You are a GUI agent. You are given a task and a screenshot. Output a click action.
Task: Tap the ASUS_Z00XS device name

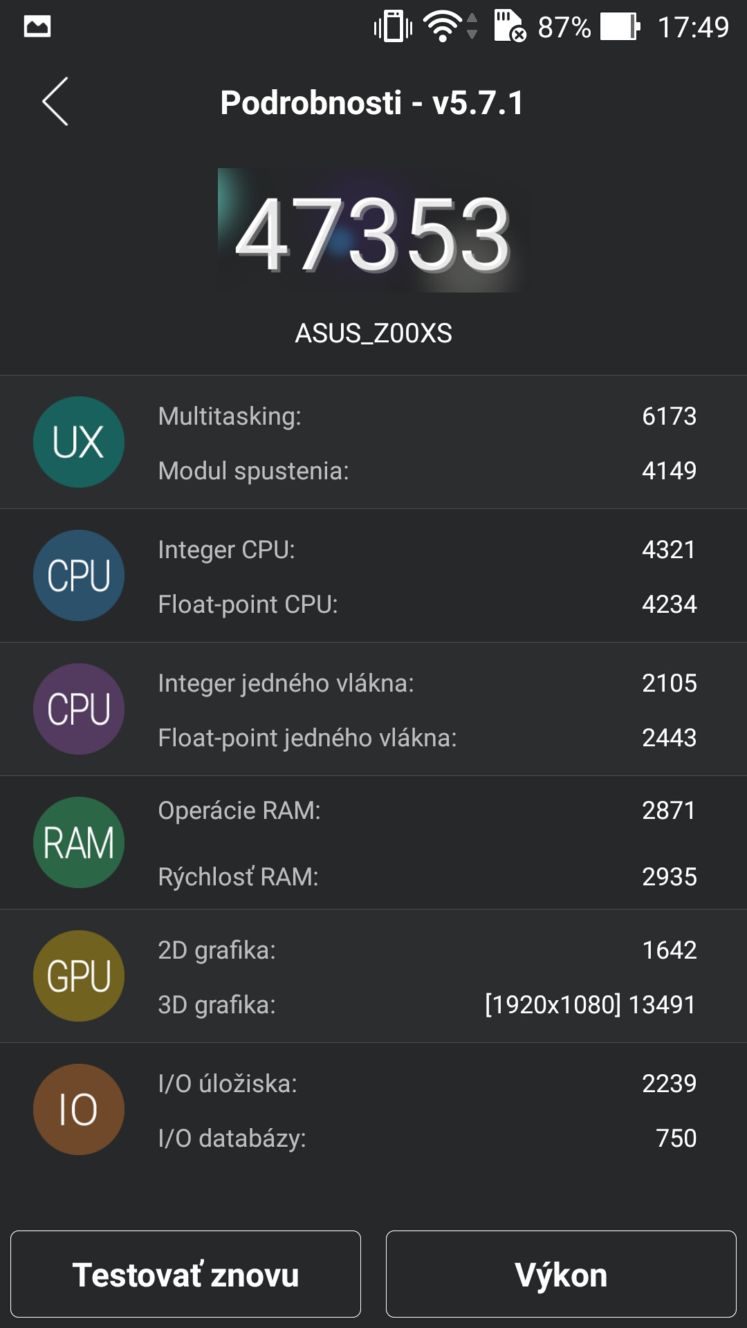pyautogui.click(x=373, y=333)
